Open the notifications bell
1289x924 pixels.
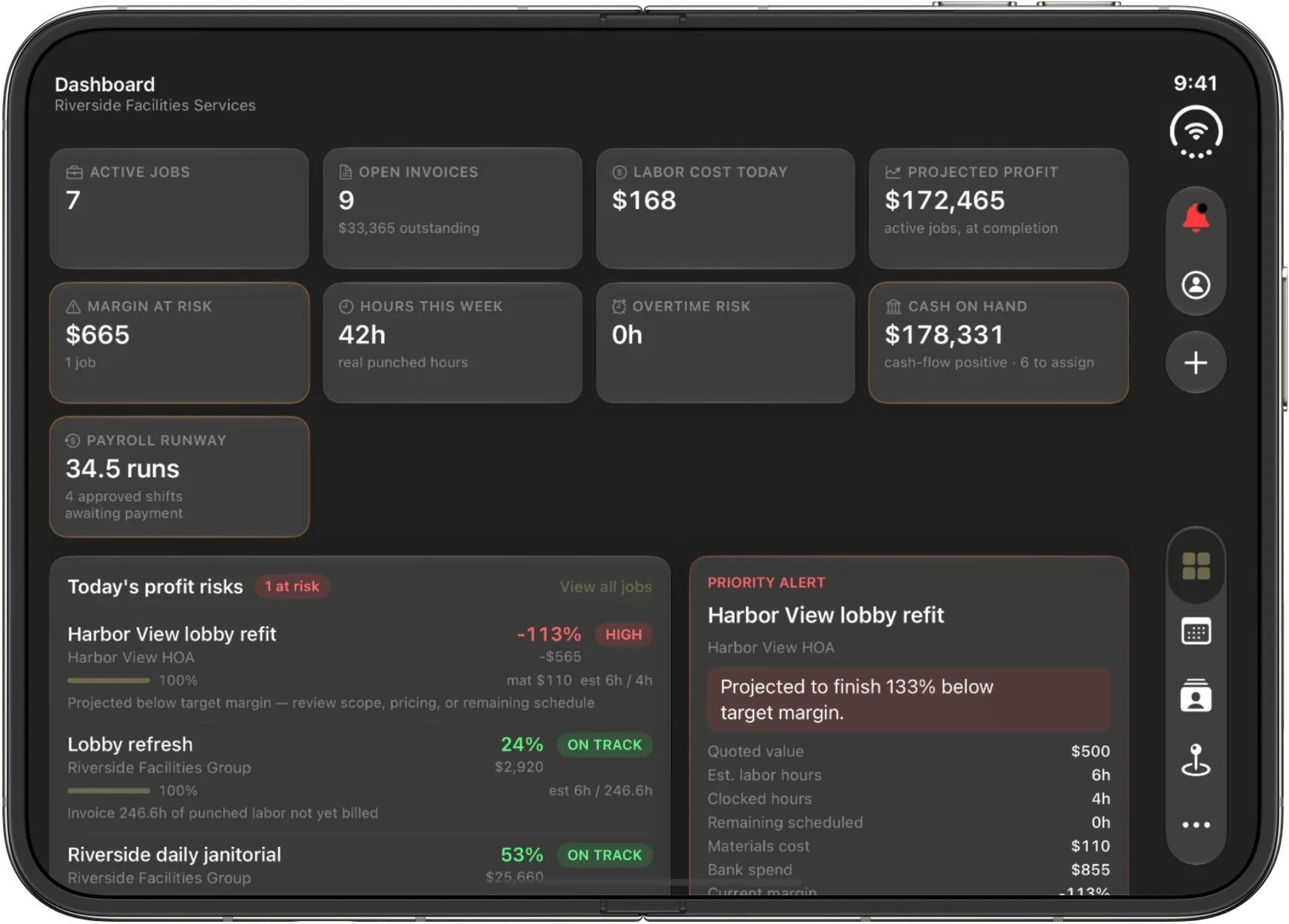(x=1195, y=219)
